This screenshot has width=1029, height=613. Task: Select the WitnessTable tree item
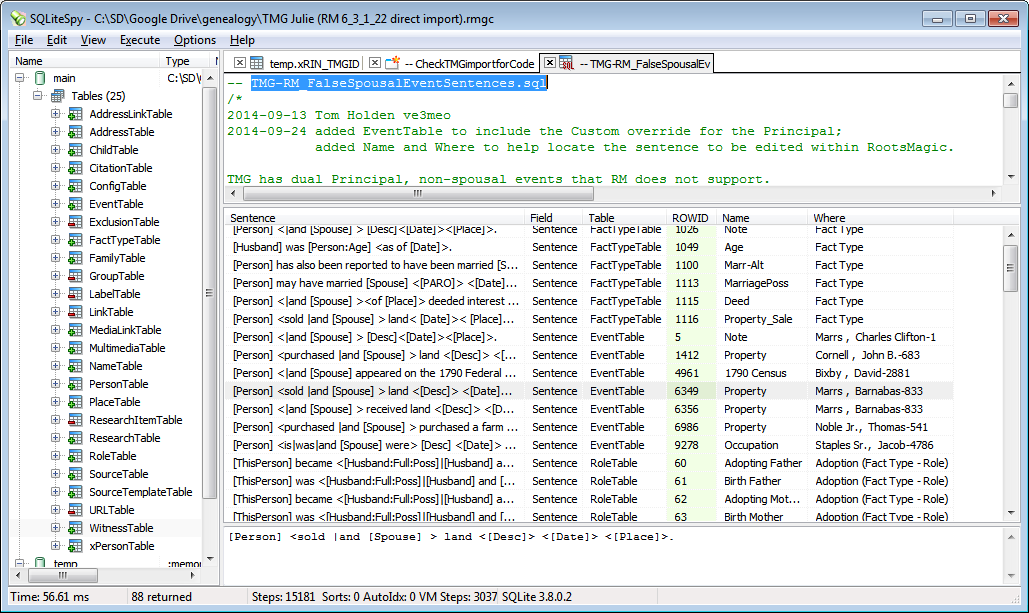coord(121,528)
